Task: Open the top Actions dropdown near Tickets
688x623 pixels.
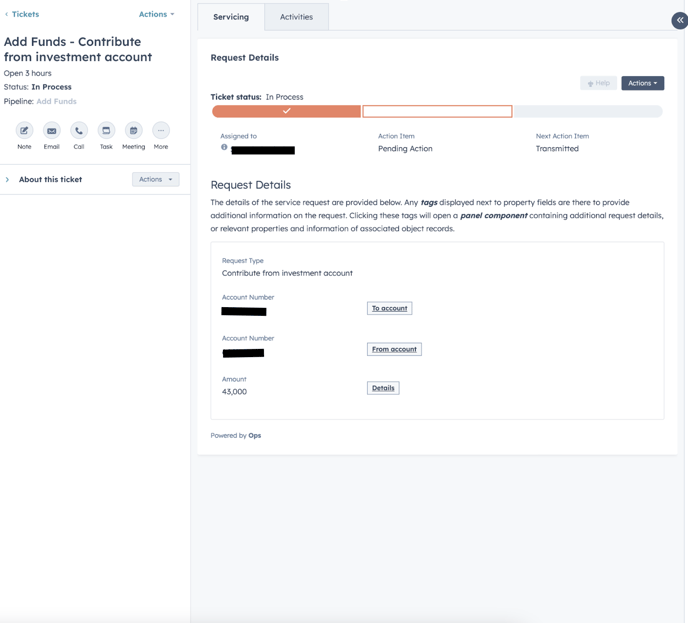Action: [156, 15]
